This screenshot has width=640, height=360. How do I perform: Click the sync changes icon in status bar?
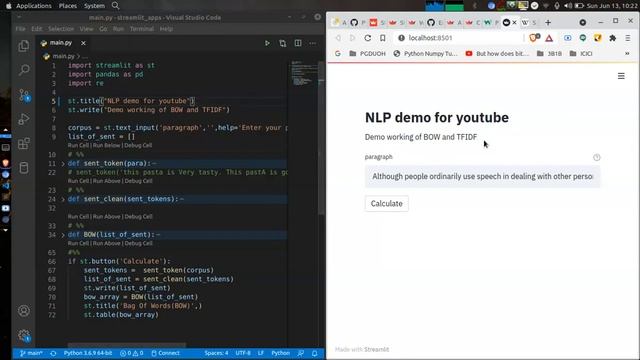pos(53,353)
